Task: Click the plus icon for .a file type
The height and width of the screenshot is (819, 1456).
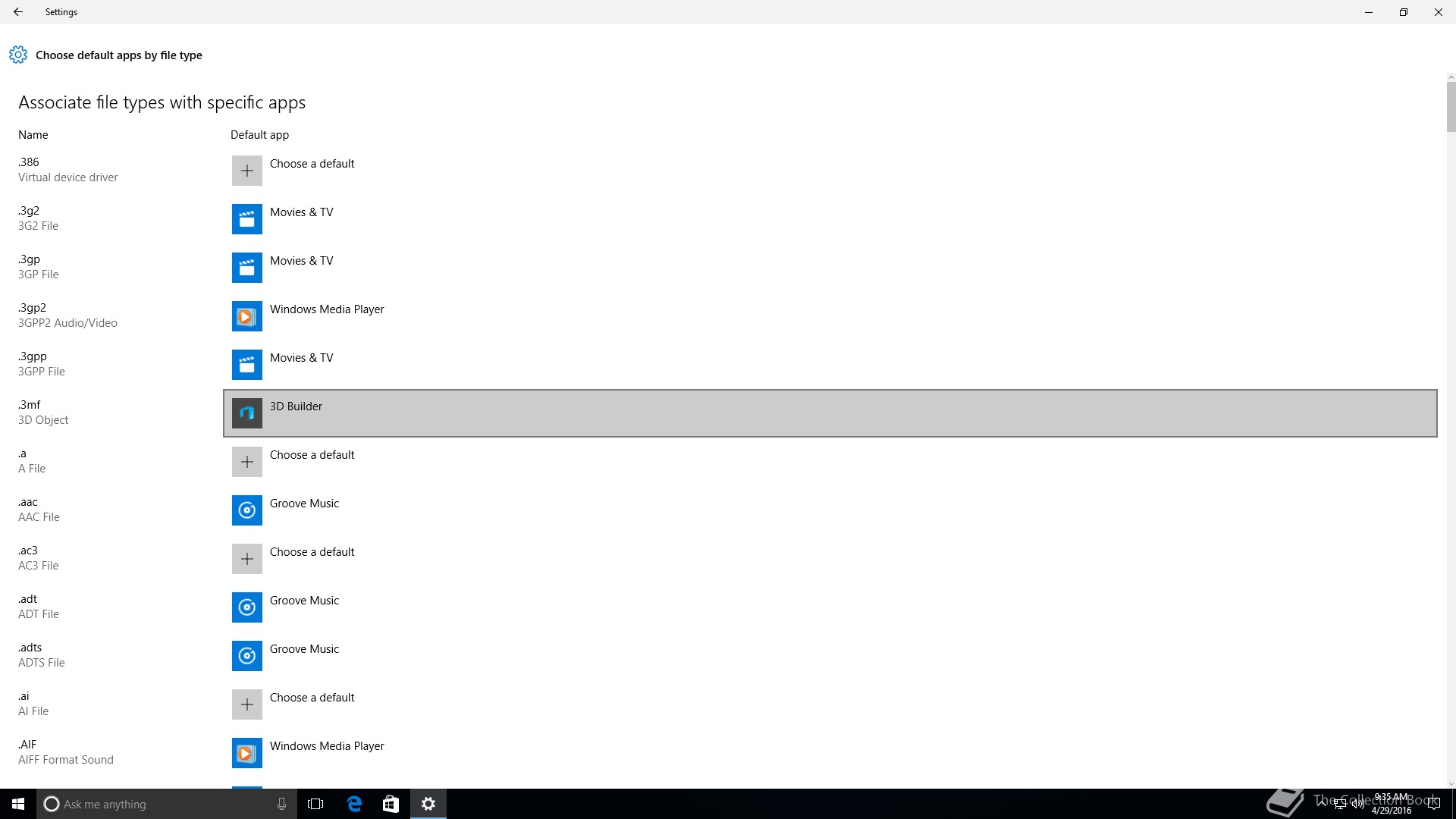Action: point(247,462)
